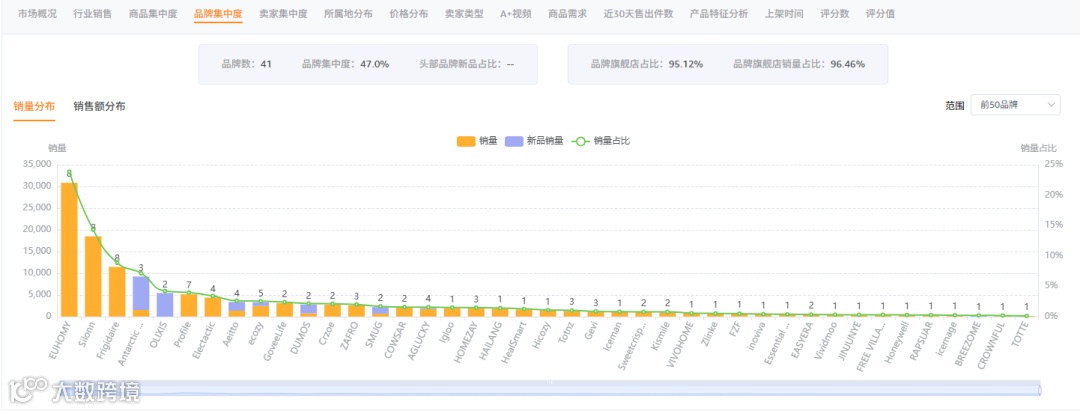Screen dimensions: 1080x411
Task: Toggle the 销量 legend series
Action: pos(476,141)
